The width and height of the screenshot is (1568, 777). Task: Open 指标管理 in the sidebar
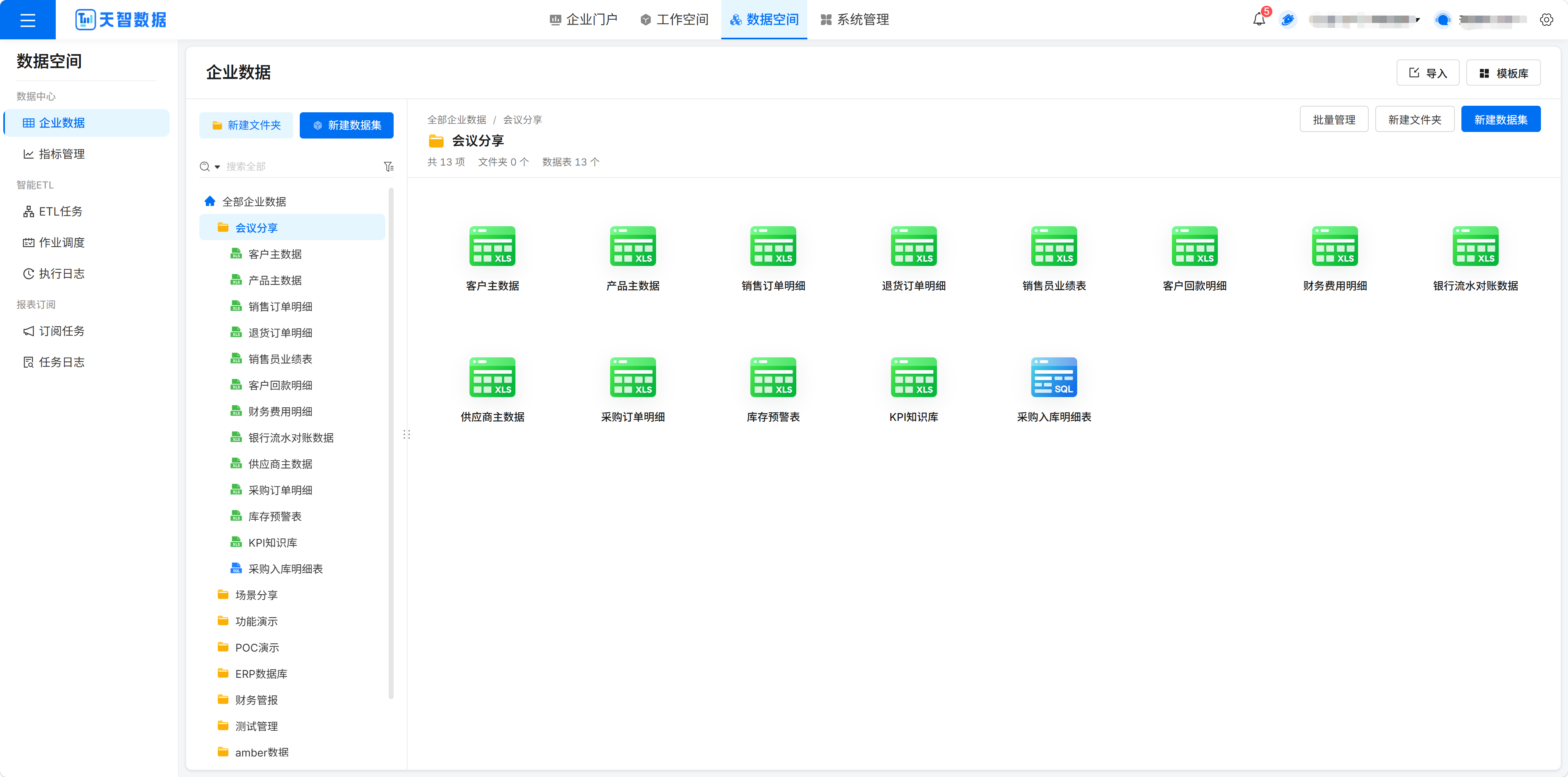(x=87, y=154)
